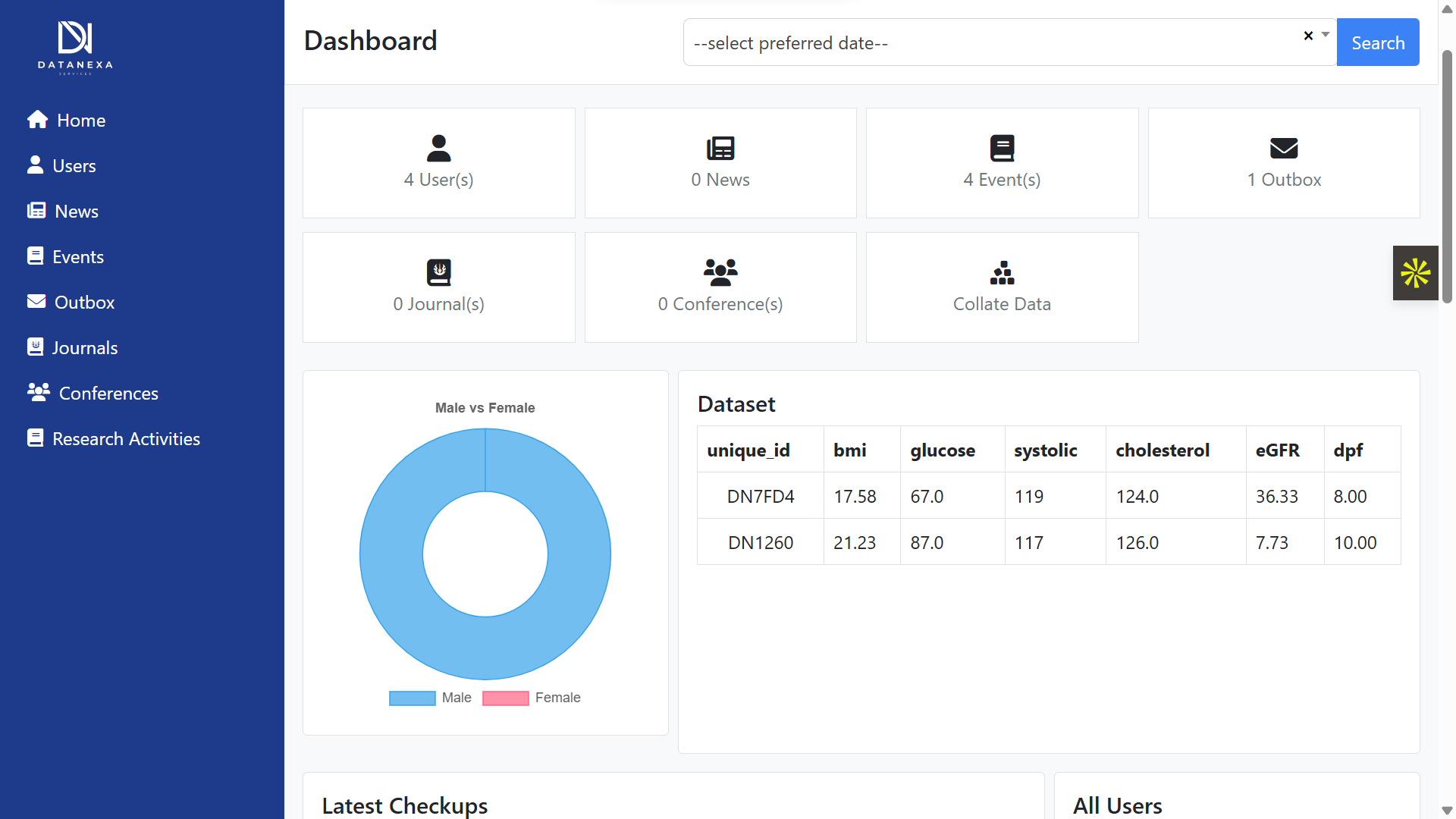Click the Male pink Female color swatch
The width and height of the screenshot is (1456, 819).
pos(506,698)
